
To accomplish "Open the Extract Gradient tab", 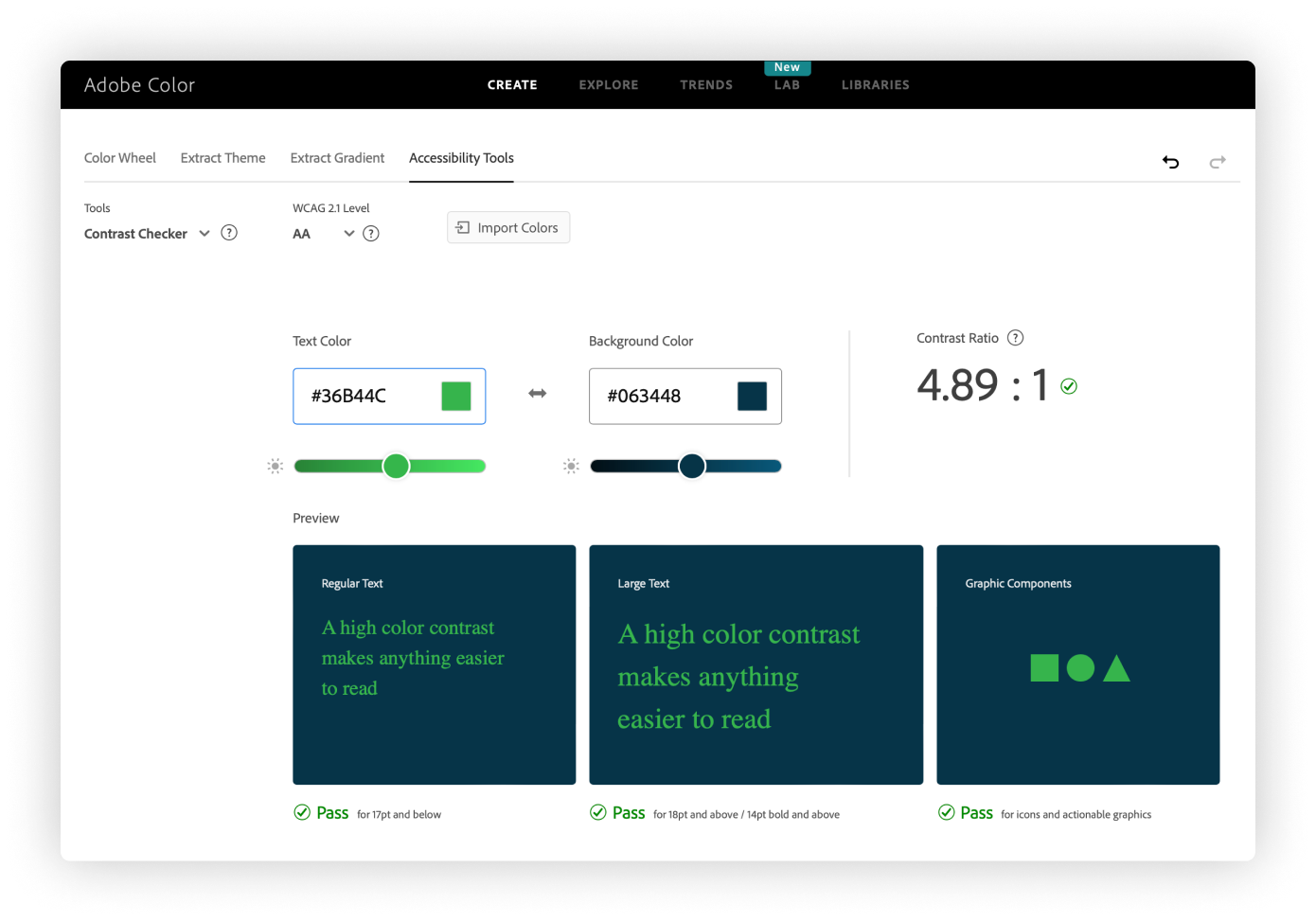I will click(337, 158).
